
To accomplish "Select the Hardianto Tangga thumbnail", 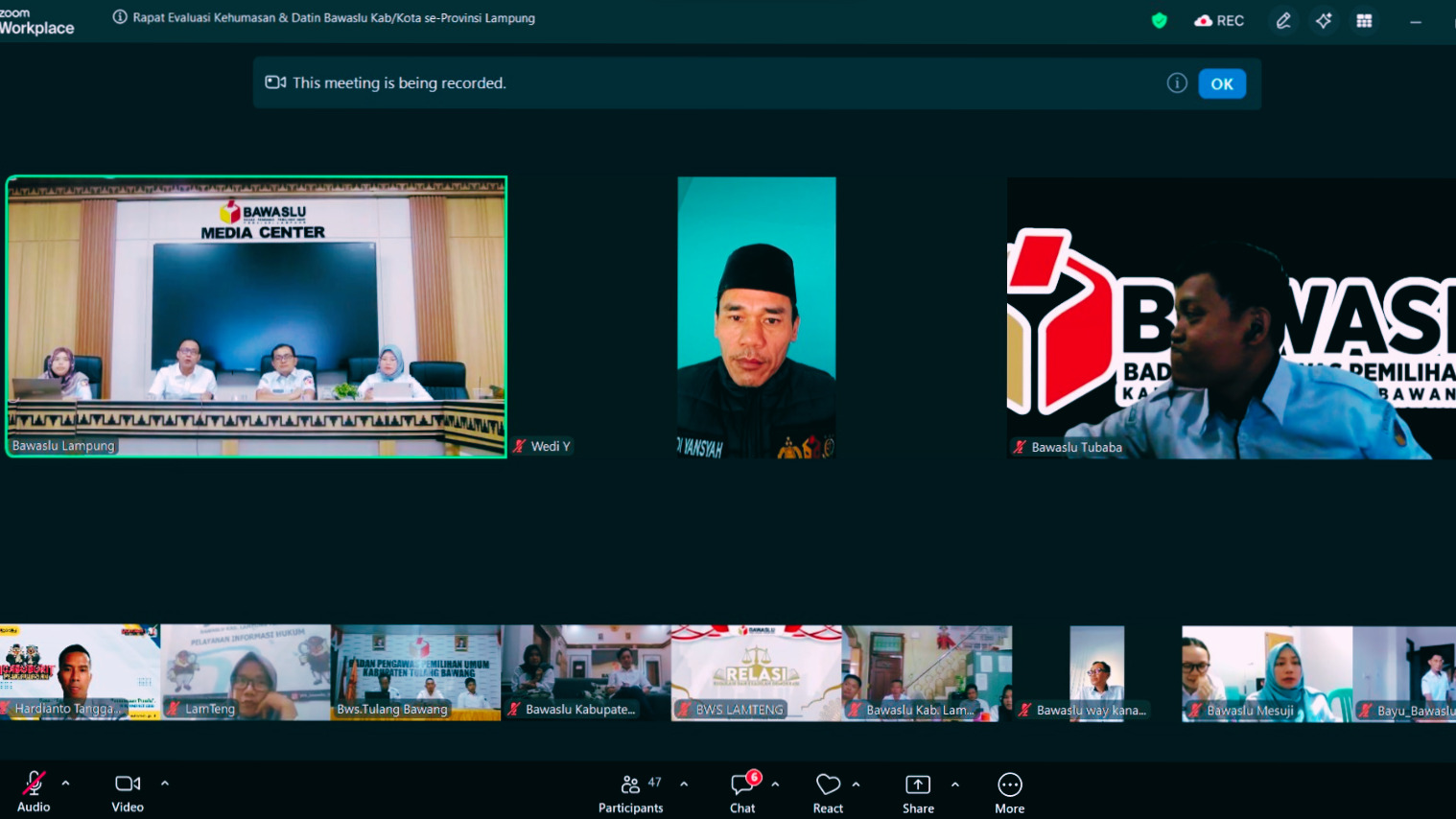I will pos(80,672).
